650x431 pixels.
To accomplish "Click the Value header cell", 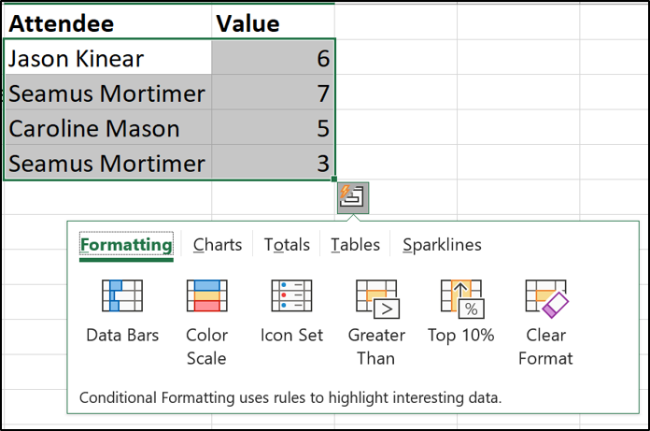I will [x=272, y=23].
